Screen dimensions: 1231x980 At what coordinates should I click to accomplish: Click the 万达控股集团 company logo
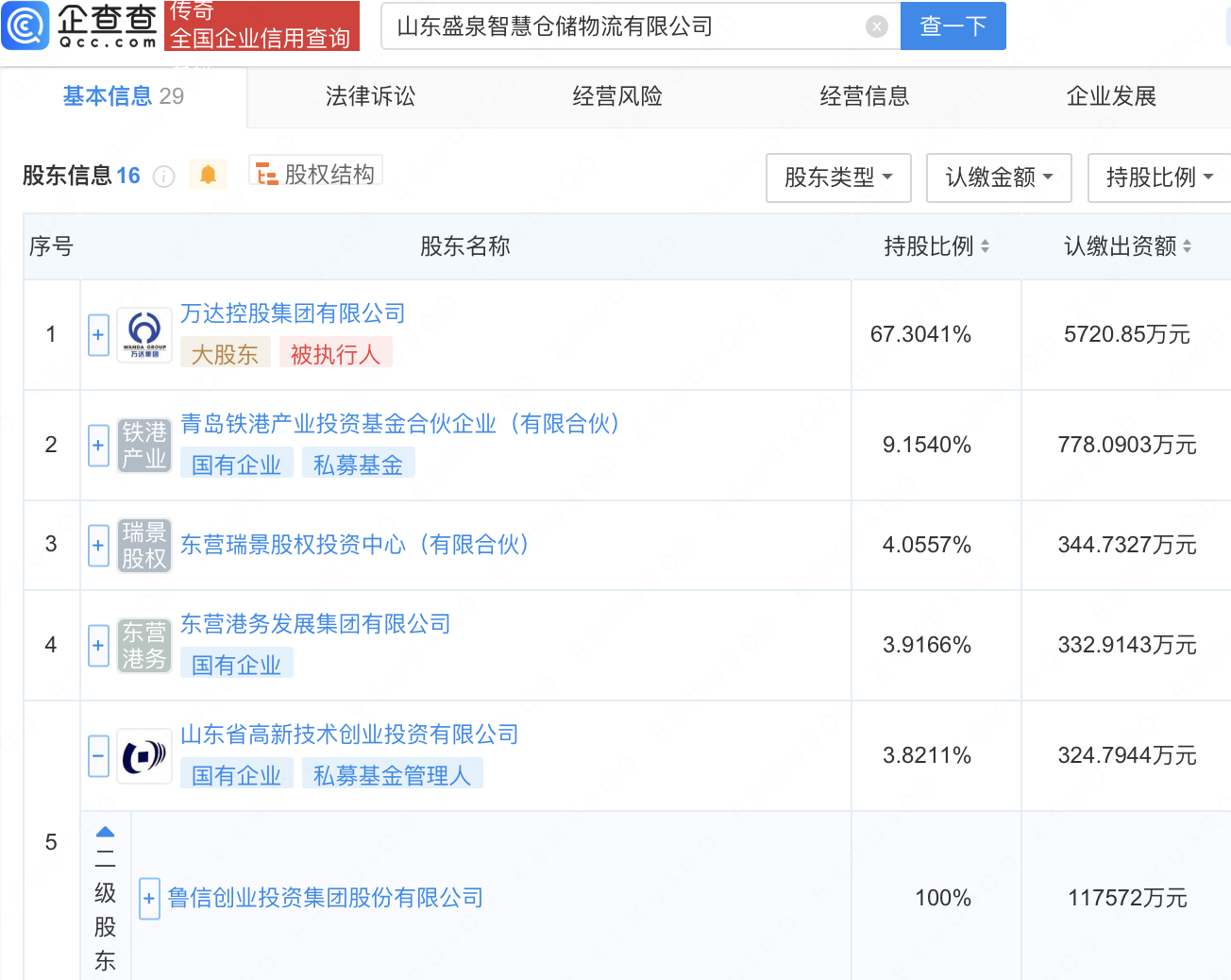[144, 335]
